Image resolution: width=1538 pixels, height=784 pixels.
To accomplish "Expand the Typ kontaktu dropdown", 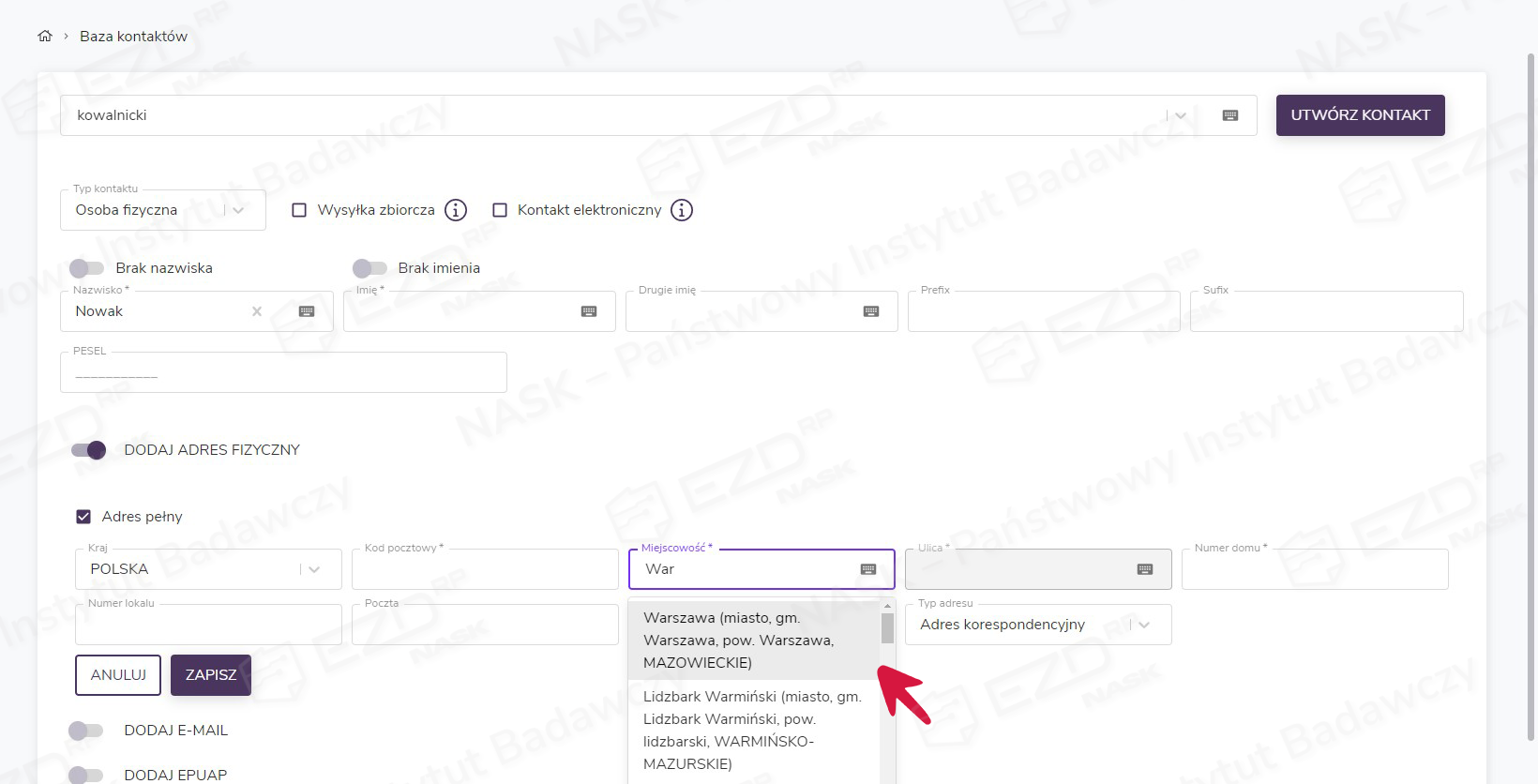I will [238, 210].
